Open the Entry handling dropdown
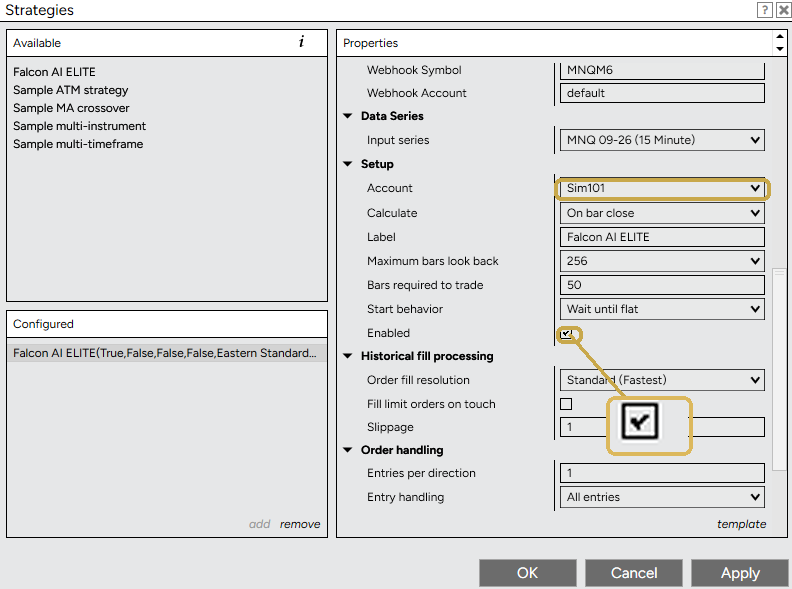792x589 pixels. [x=662, y=497]
